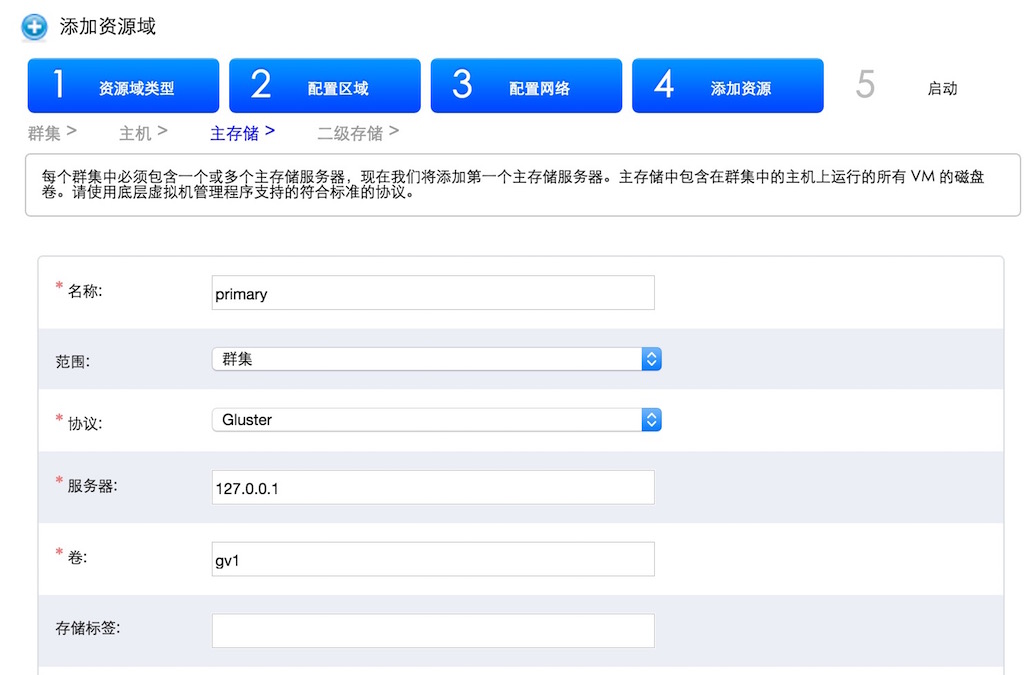
Task: Open the 协议 dropdown showing Gluster
Action: (x=436, y=420)
